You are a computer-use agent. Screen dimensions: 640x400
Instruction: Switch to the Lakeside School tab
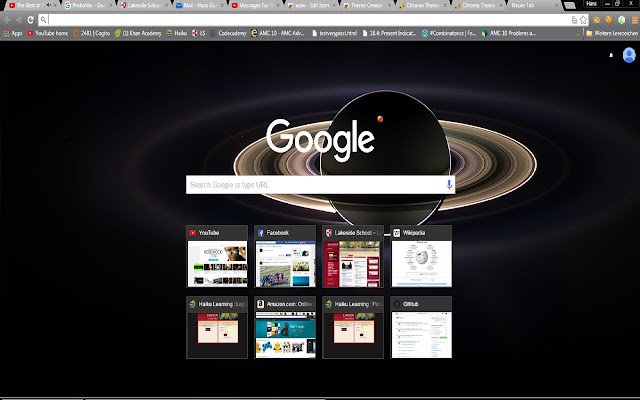144,5
